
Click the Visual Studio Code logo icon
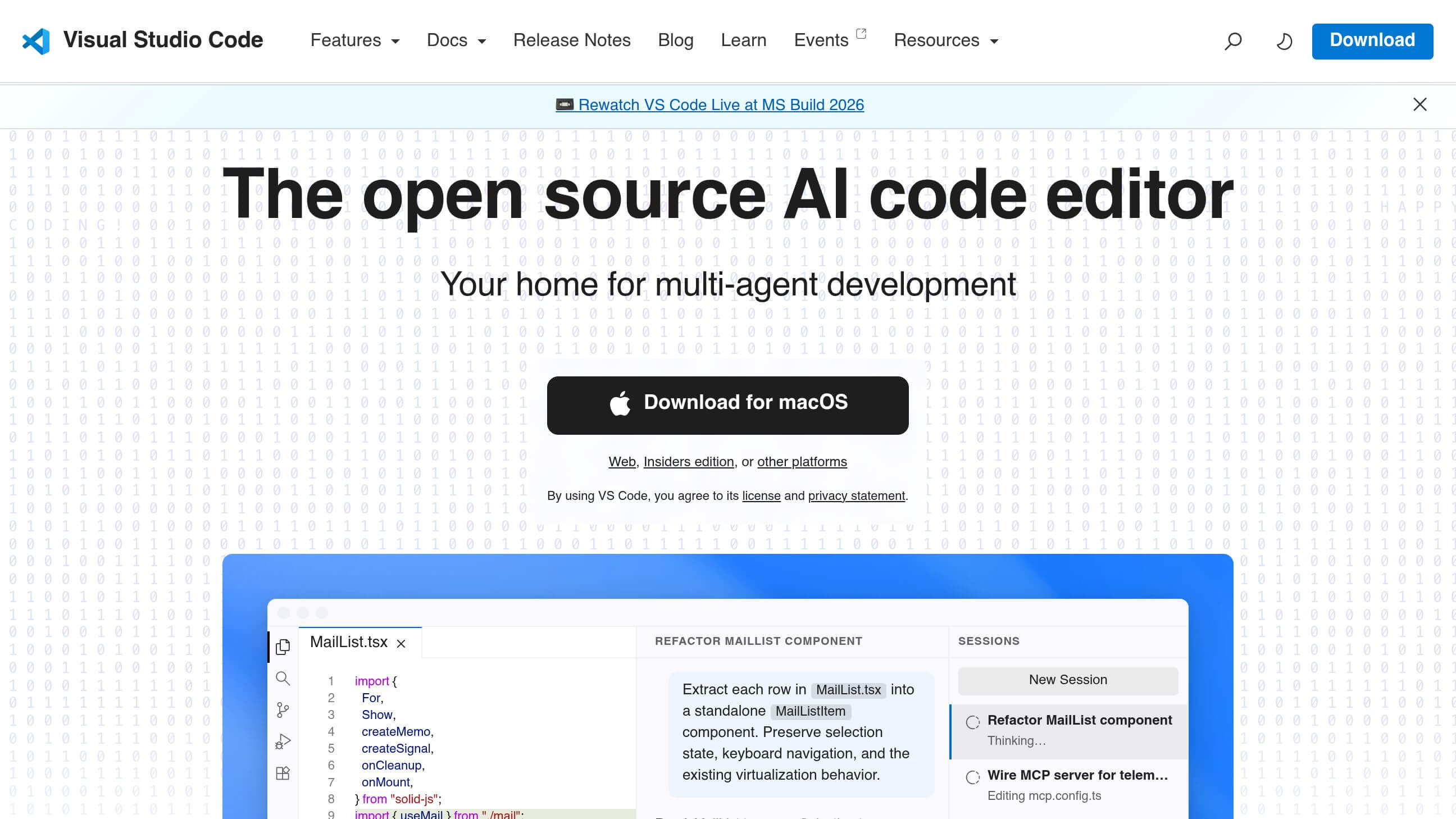point(36,40)
